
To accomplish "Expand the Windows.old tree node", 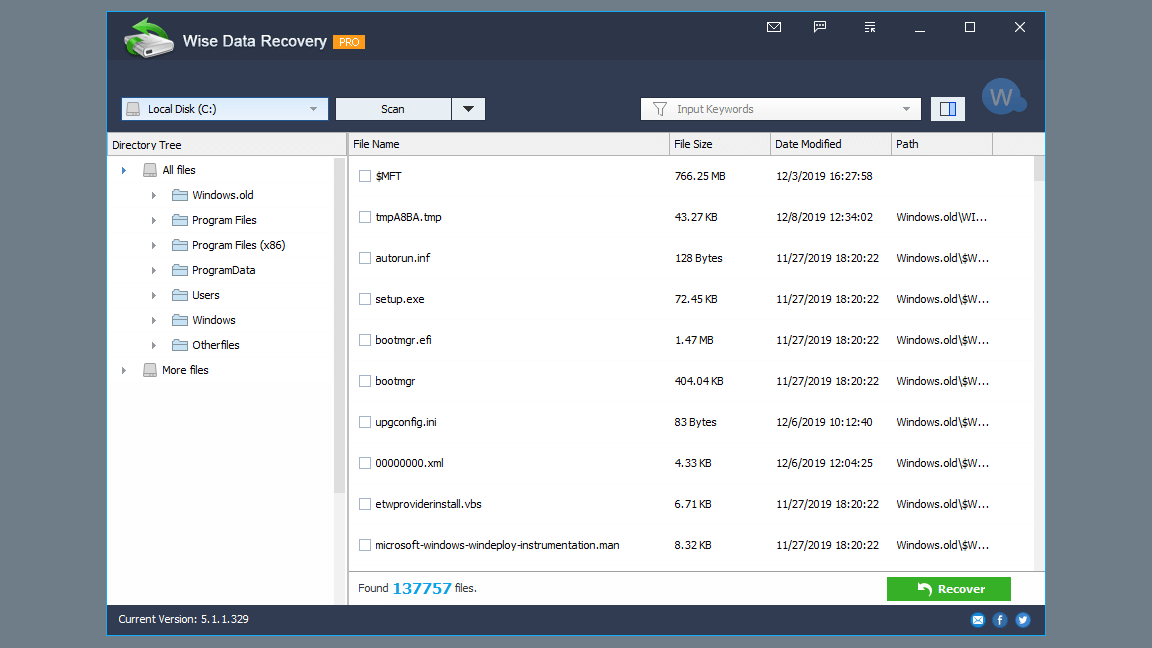I will (154, 195).
